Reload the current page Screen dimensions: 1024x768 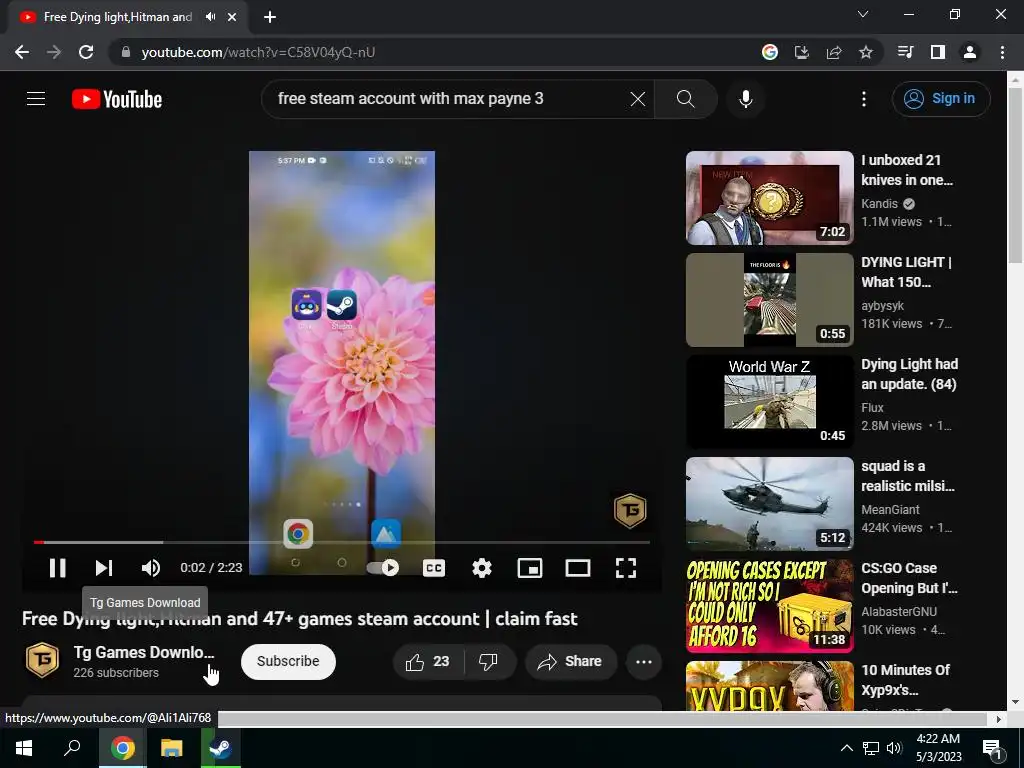(86, 52)
